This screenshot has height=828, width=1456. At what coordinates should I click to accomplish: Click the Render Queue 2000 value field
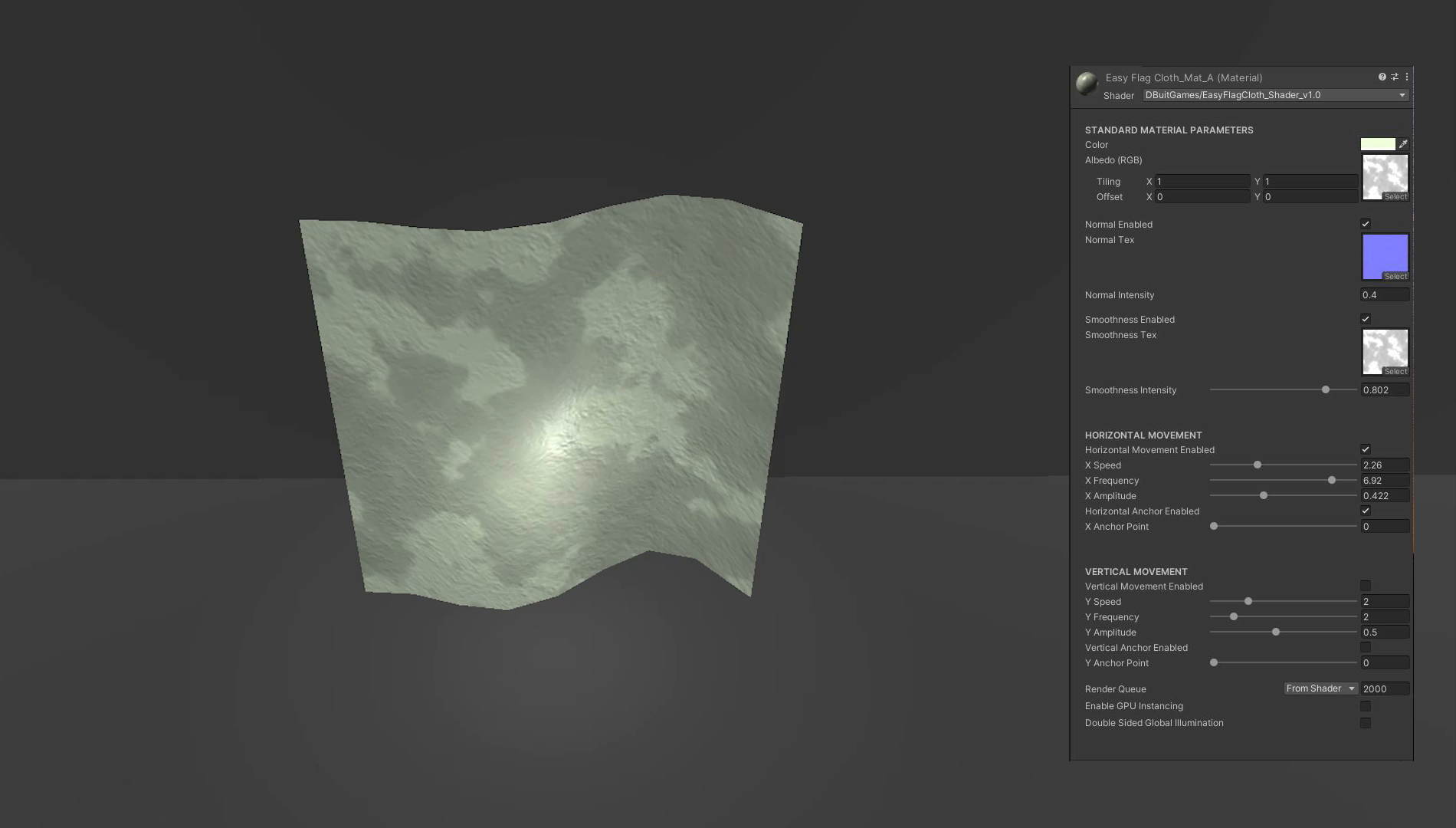coord(1385,689)
